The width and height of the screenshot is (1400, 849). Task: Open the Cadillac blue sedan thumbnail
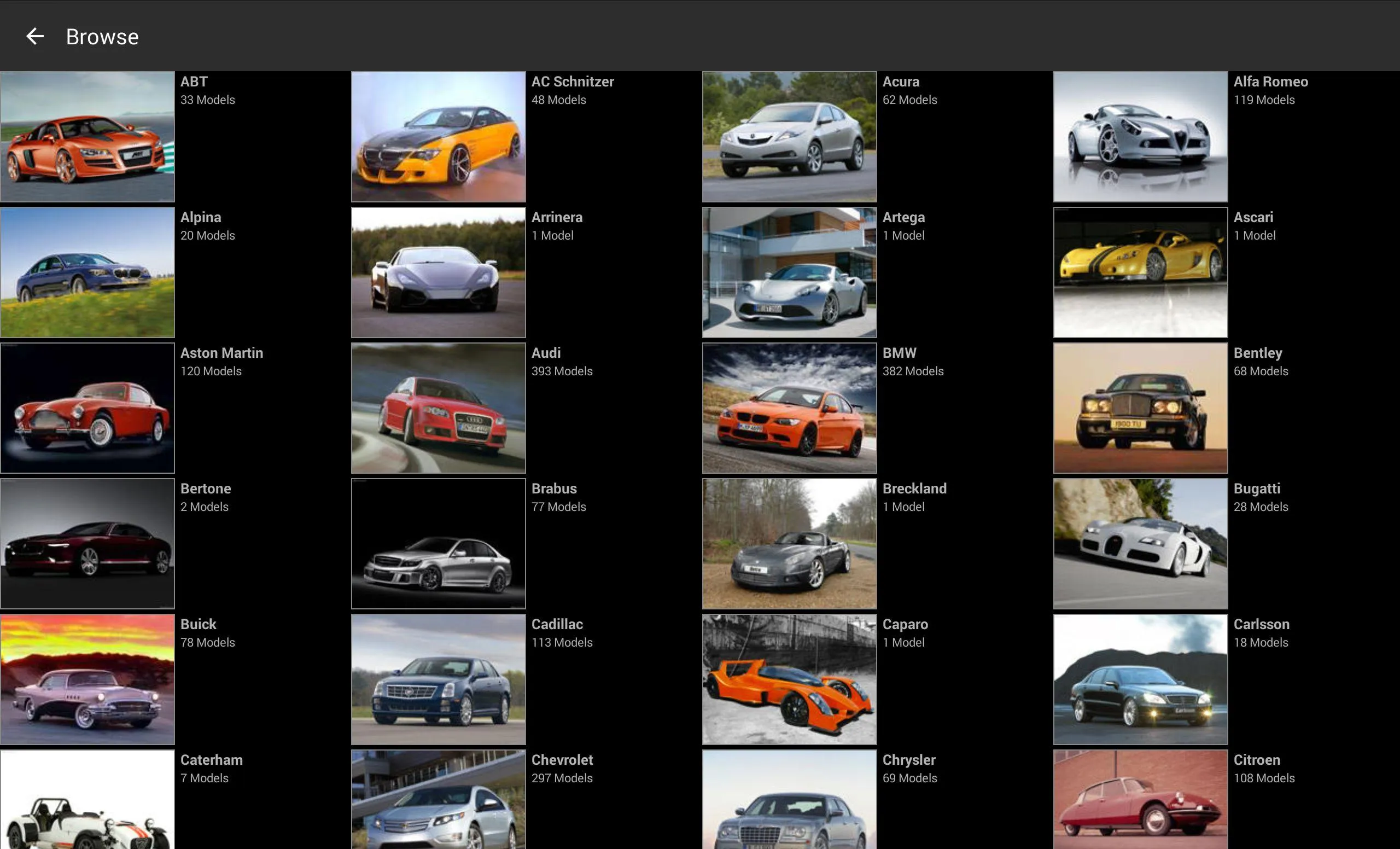pos(439,679)
